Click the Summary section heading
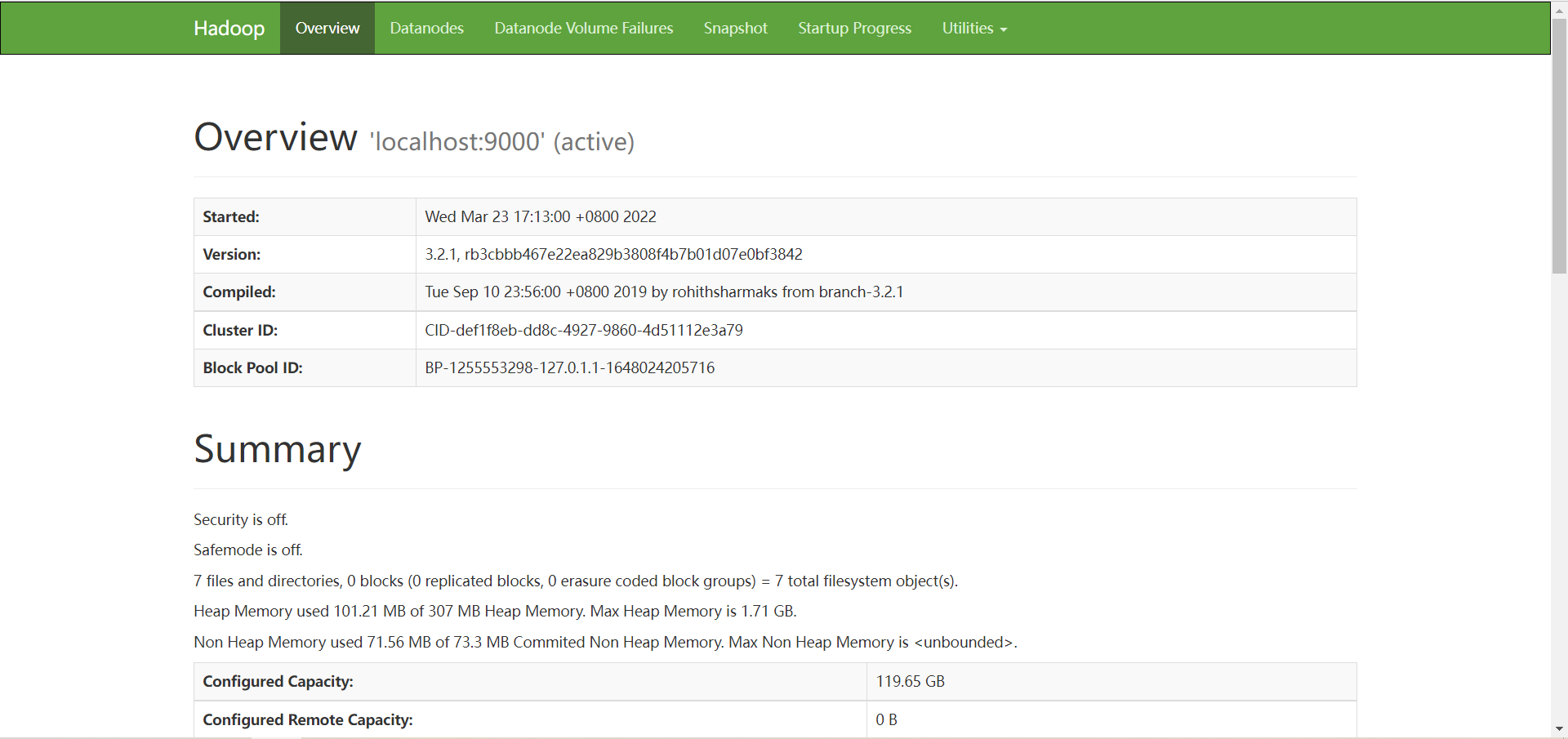 coord(277,449)
